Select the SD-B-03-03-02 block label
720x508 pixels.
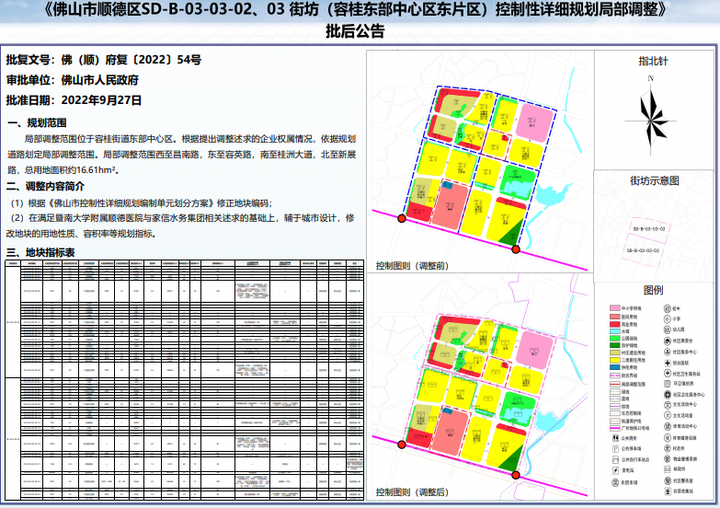pyautogui.click(x=649, y=228)
